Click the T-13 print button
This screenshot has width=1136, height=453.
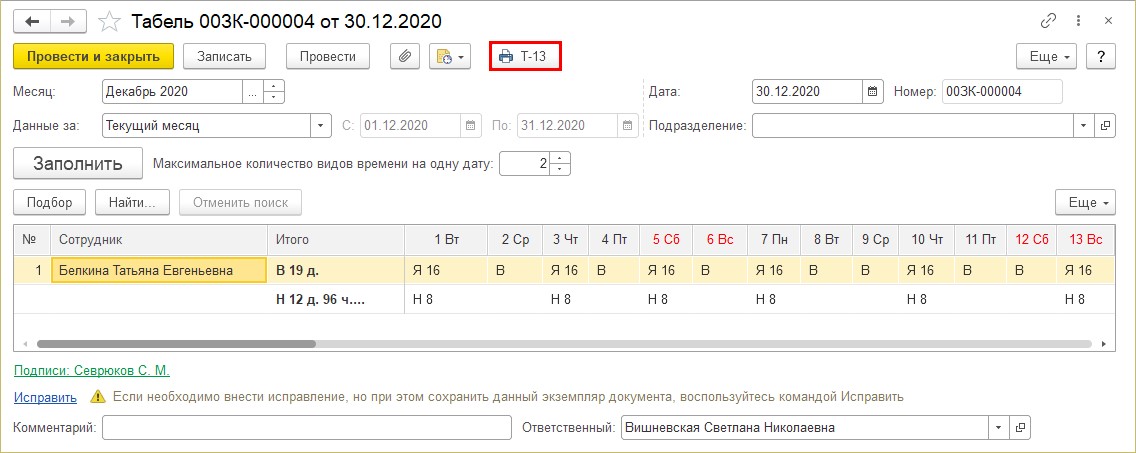[x=525, y=57]
